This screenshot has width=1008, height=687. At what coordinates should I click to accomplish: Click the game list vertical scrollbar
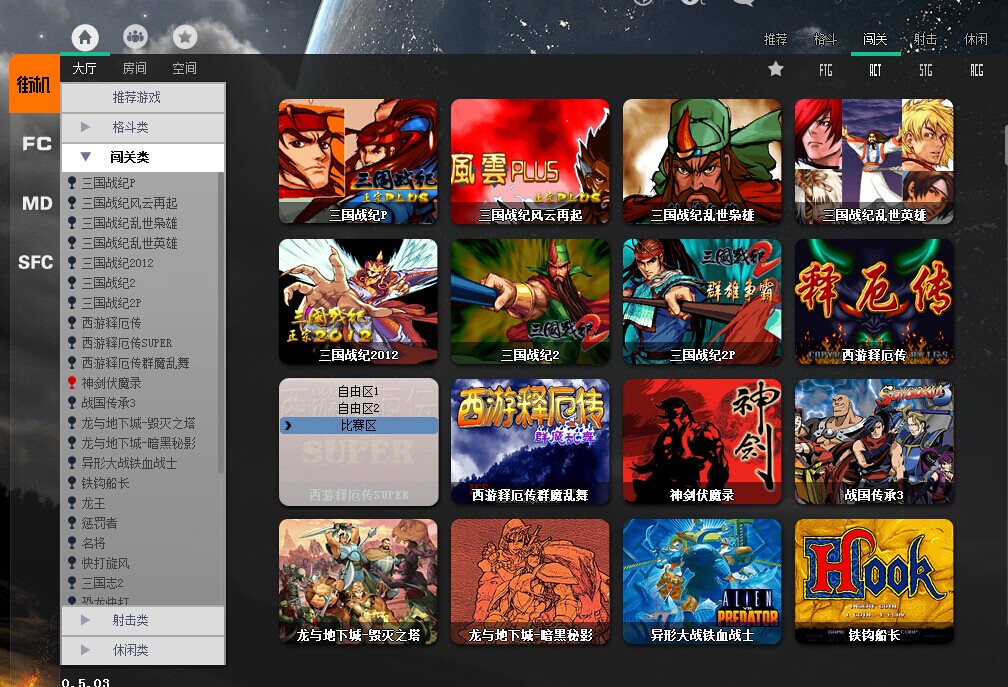pyautogui.click(x=221, y=388)
